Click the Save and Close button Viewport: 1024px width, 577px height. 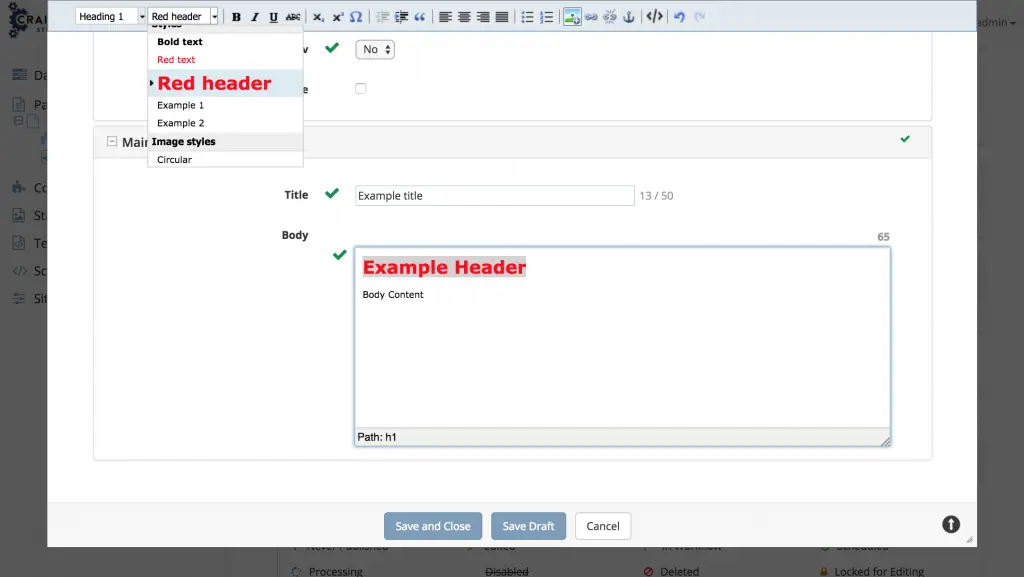point(433,526)
